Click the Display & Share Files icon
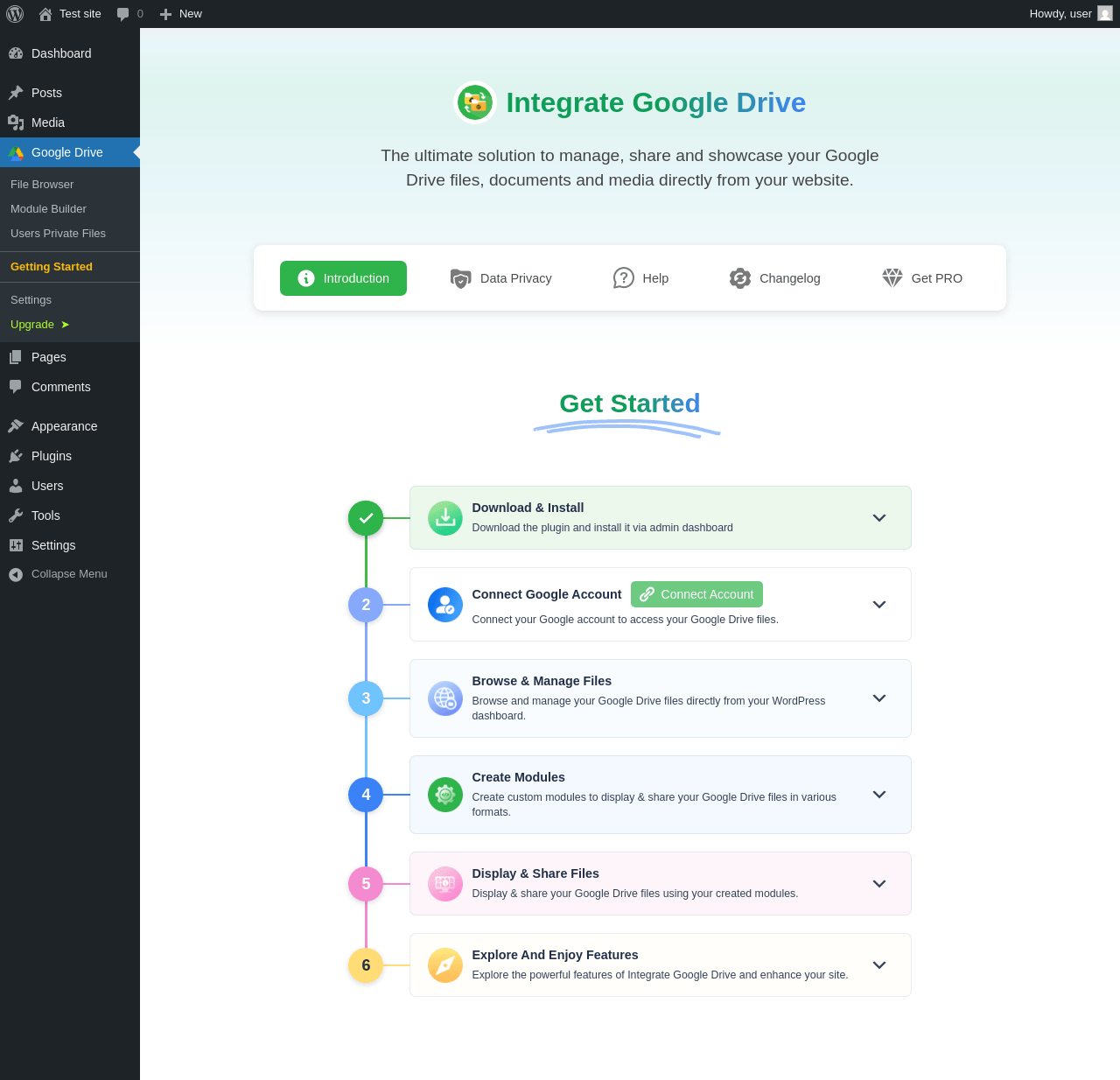 point(445,884)
